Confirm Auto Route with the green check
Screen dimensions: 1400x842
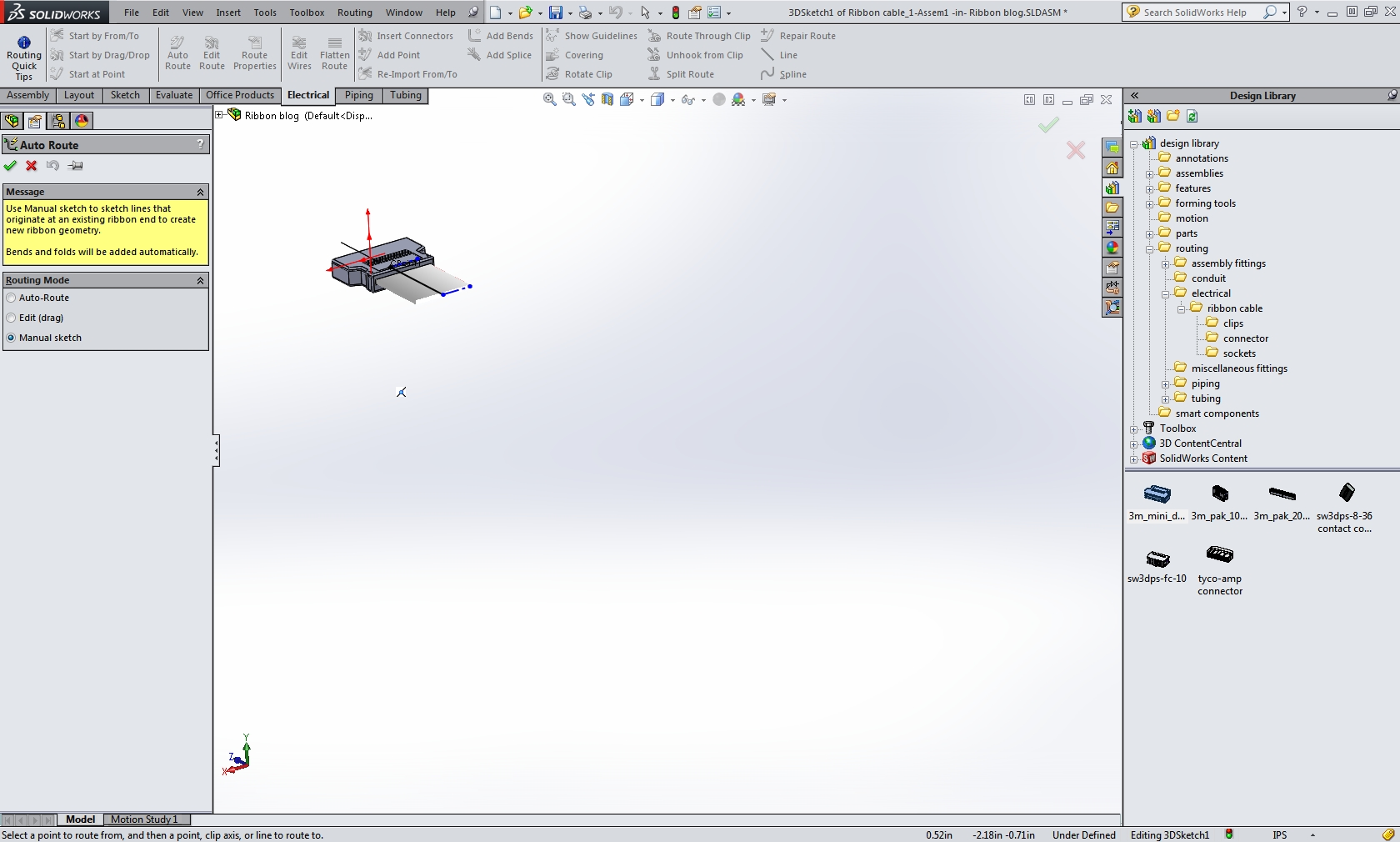(11, 166)
